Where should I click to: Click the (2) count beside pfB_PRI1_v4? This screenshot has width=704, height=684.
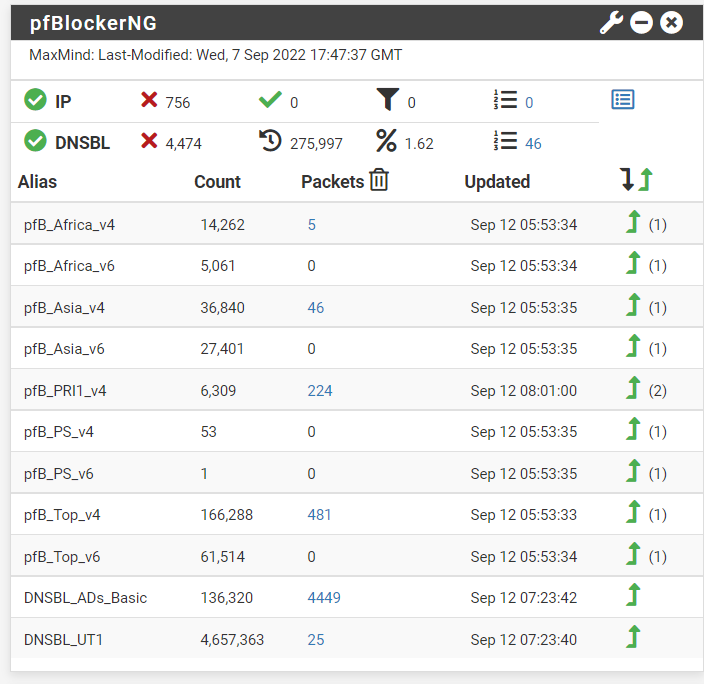[657, 391]
